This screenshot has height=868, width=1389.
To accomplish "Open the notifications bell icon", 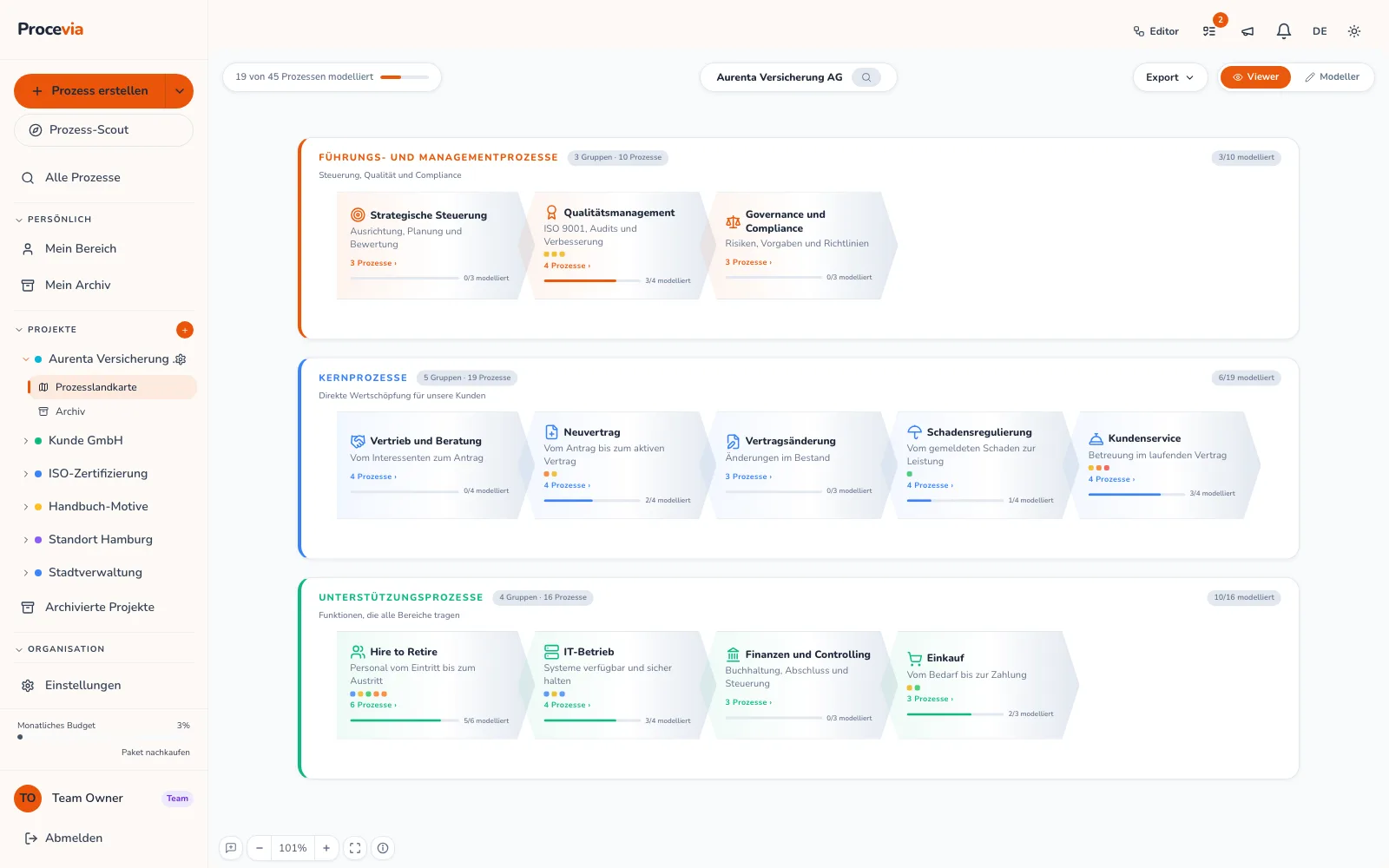I will pos(1283,31).
